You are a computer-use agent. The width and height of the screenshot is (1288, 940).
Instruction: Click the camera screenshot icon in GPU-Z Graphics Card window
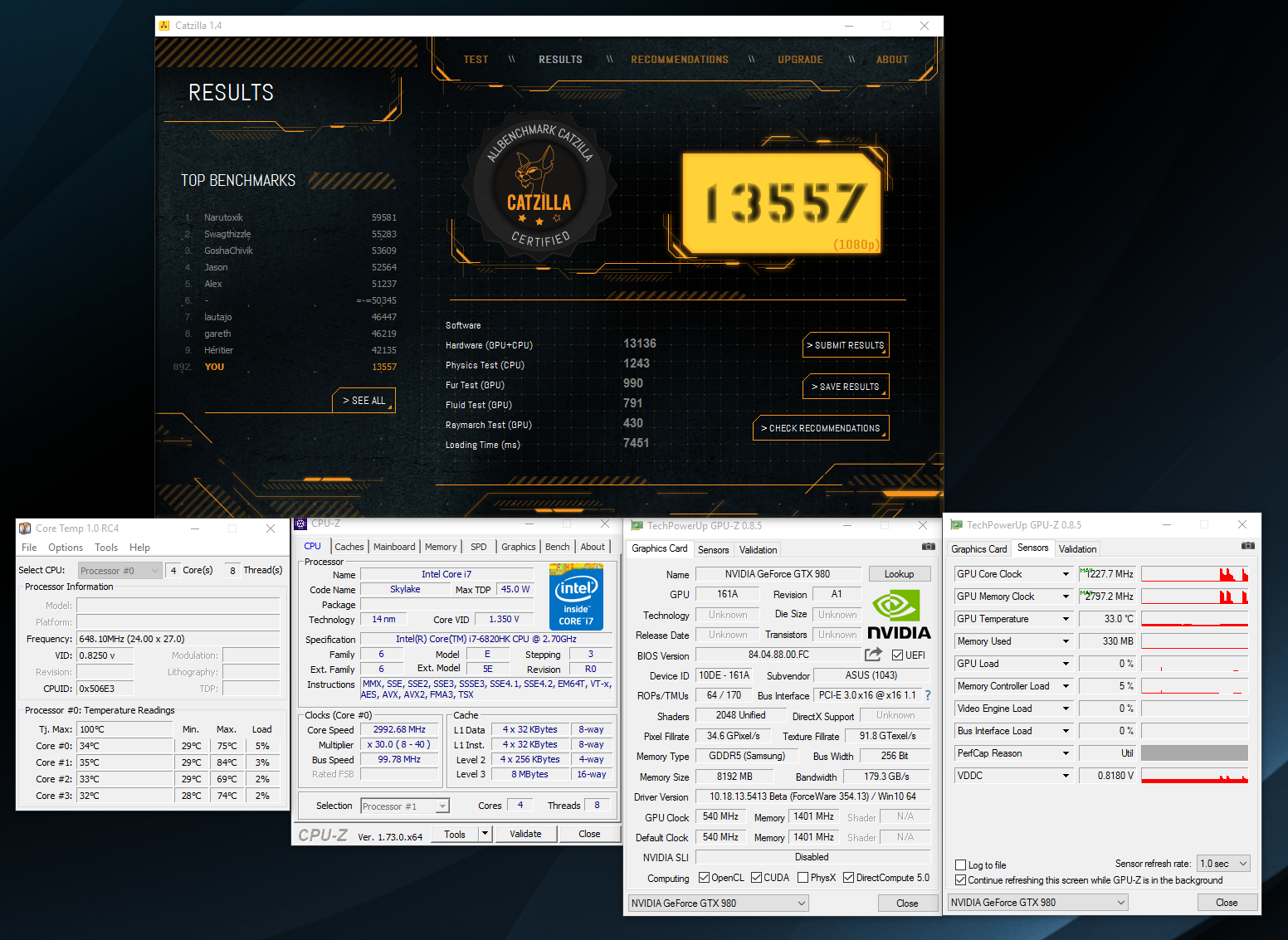(x=928, y=547)
